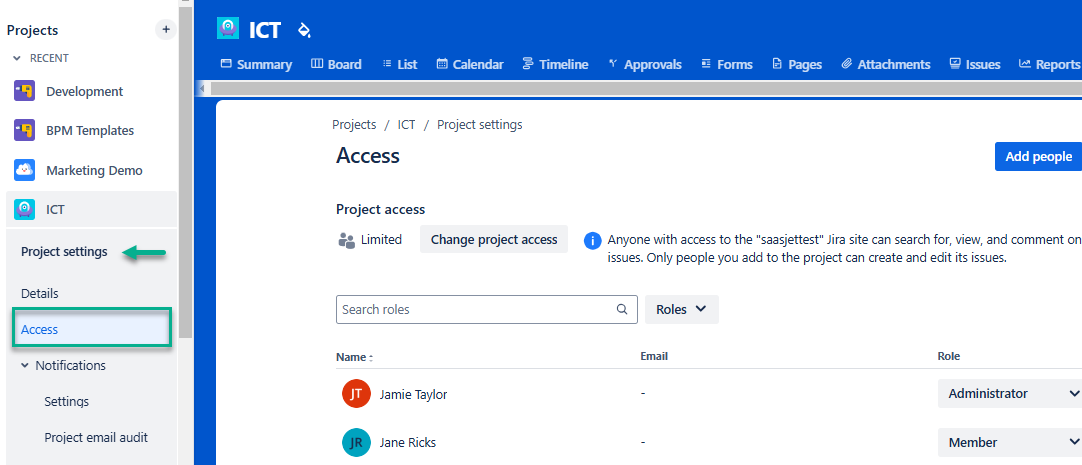Viewport: 1082px width, 465px height.
Task: Click the JR avatar for Jane Ricks
Action: coord(356,443)
